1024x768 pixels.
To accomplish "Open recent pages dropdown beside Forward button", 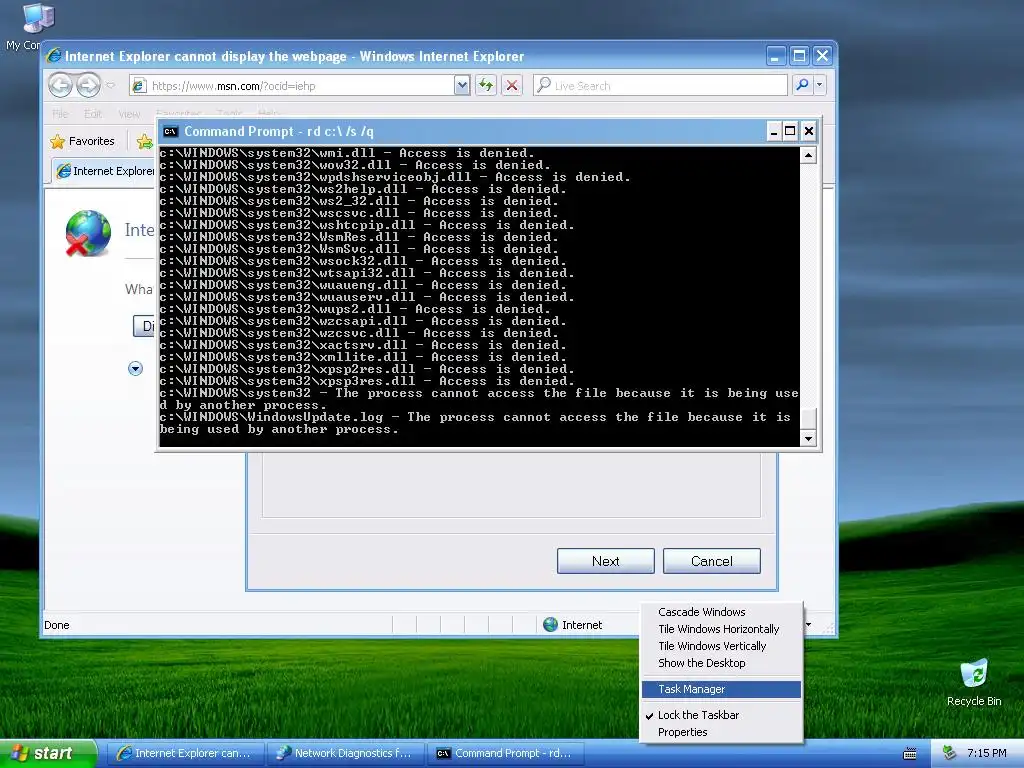I will [x=110, y=85].
